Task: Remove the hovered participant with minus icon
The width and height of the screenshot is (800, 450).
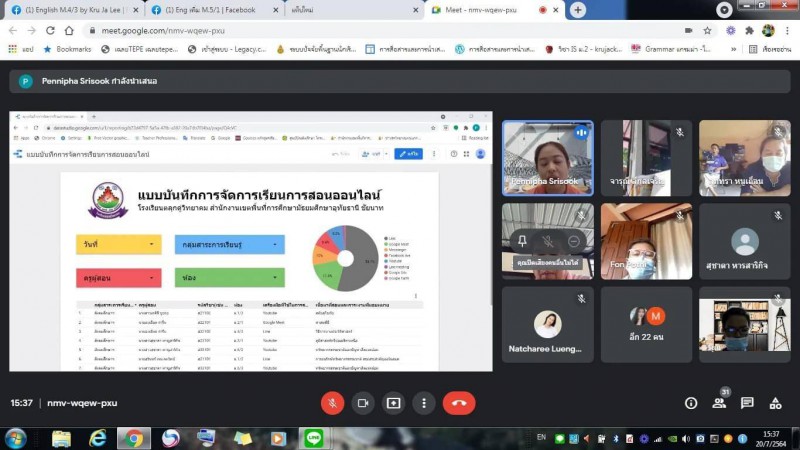Action: pos(573,241)
